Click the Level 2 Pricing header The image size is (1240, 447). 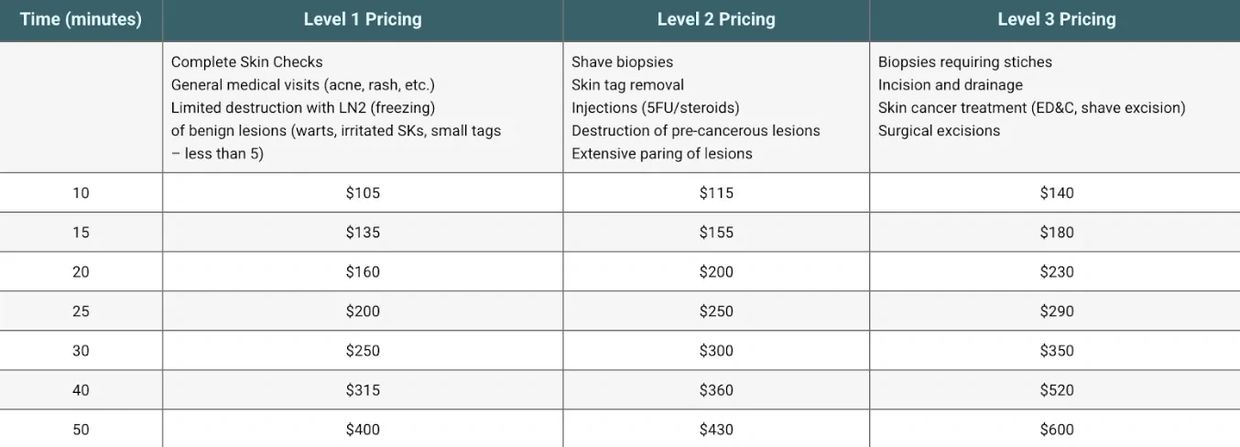coord(716,19)
